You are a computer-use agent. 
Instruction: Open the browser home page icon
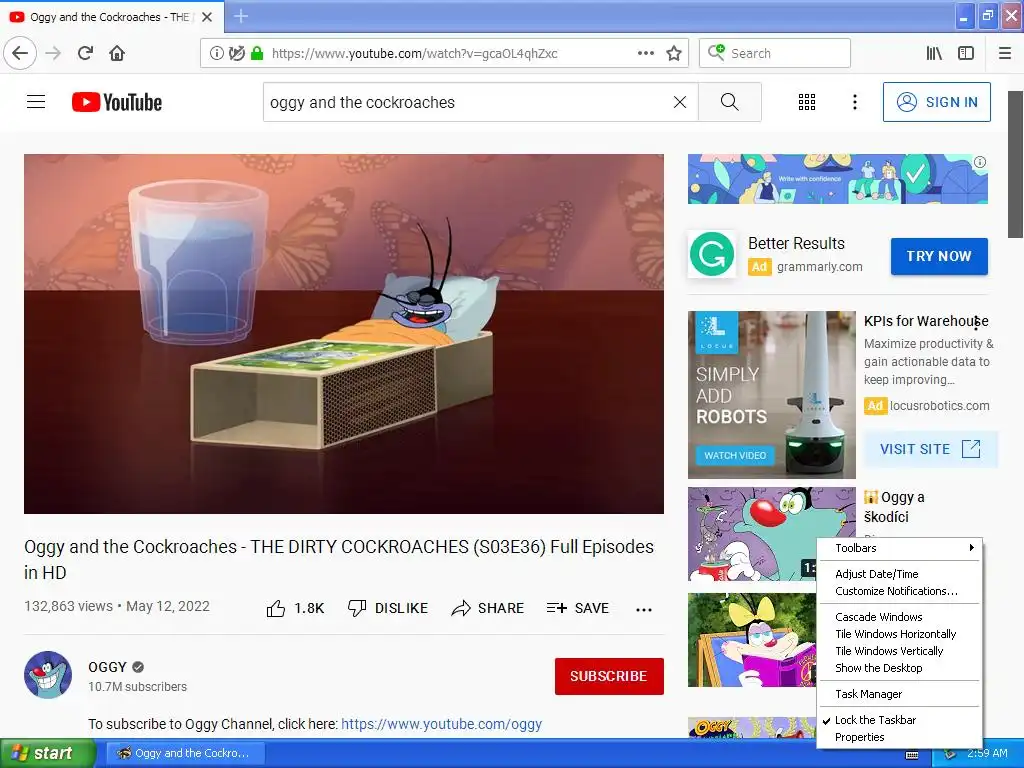pos(117,53)
